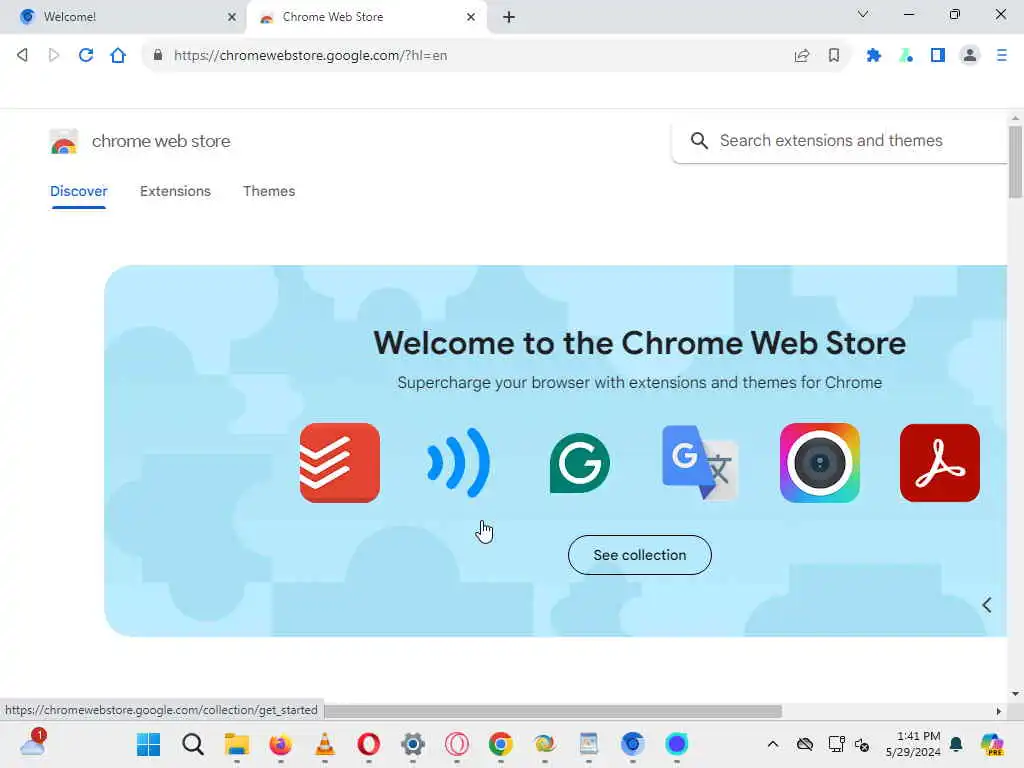1024x768 pixels.
Task: Open Windows Start menu
Action: pos(149,744)
